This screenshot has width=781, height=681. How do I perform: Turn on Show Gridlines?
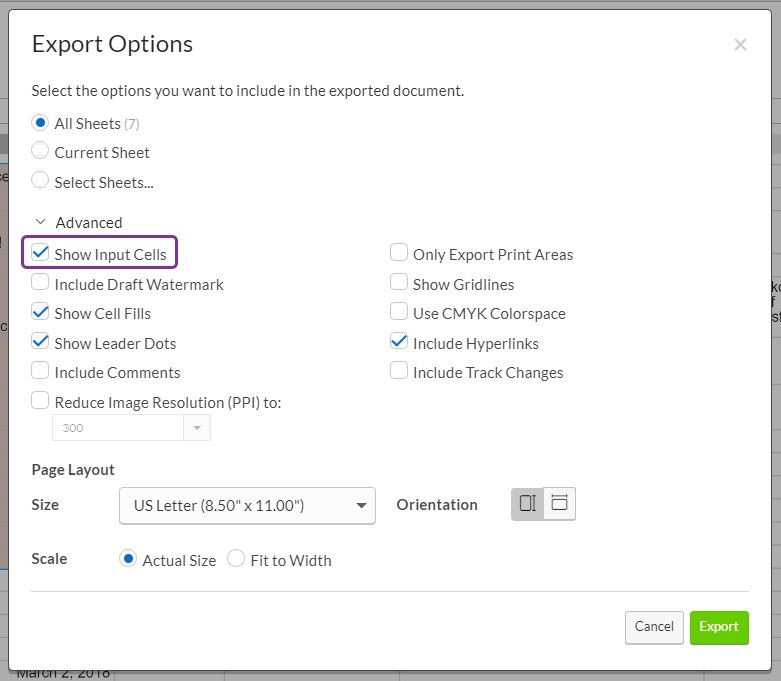click(x=399, y=284)
